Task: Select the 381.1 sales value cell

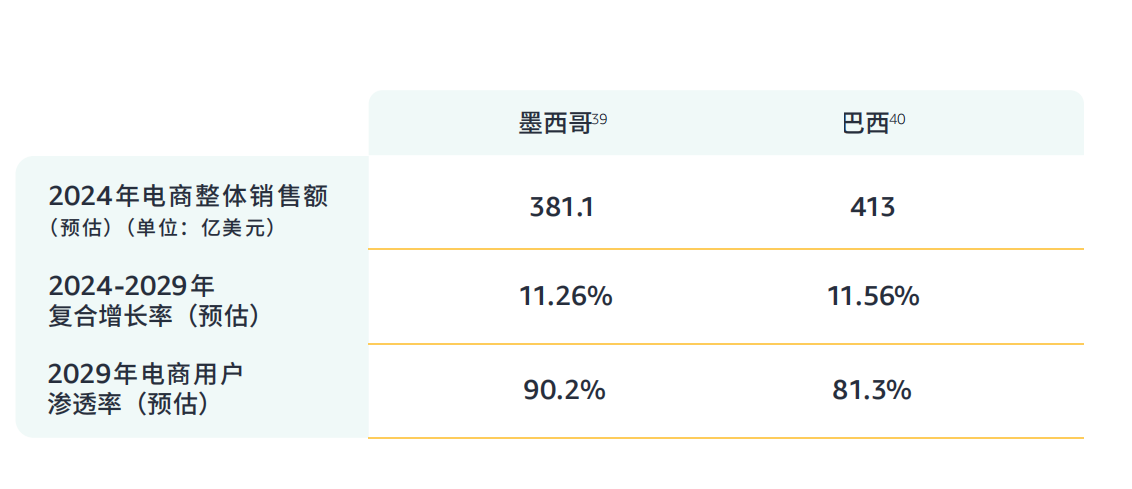Action: [x=565, y=208]
